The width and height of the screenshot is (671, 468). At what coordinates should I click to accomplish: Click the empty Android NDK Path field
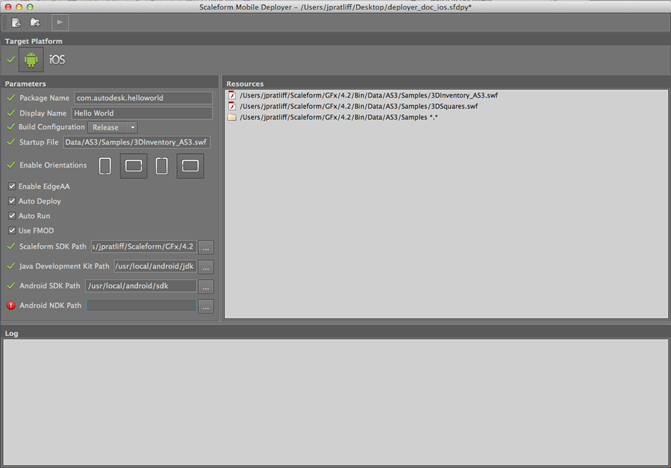click(x=141, y=305)
